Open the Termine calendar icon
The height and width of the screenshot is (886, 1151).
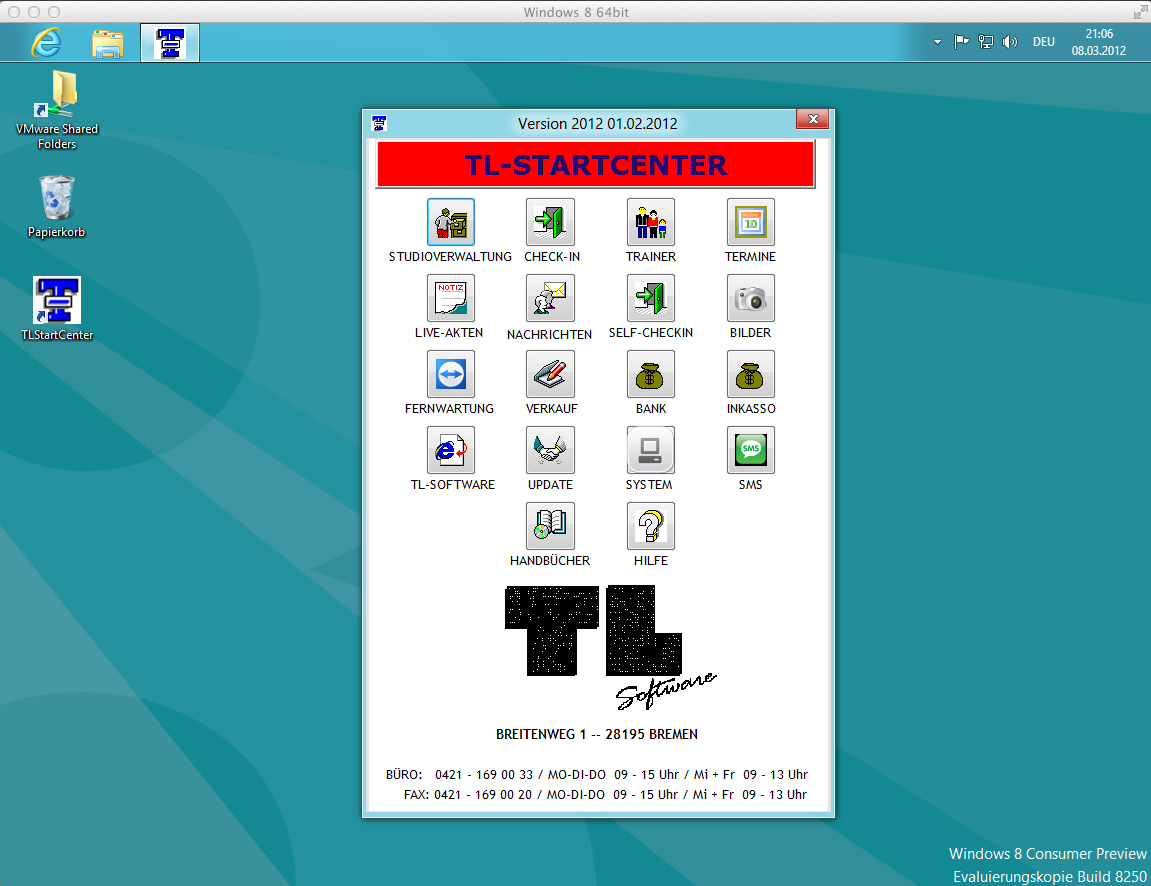coord(750,222)
